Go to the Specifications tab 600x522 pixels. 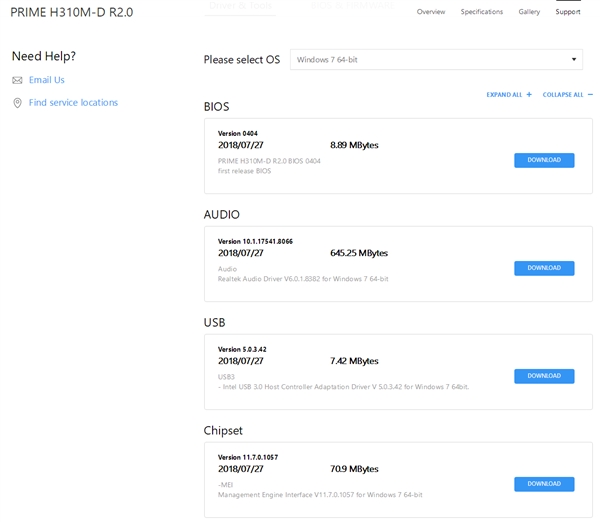click(x=482, y=12)
